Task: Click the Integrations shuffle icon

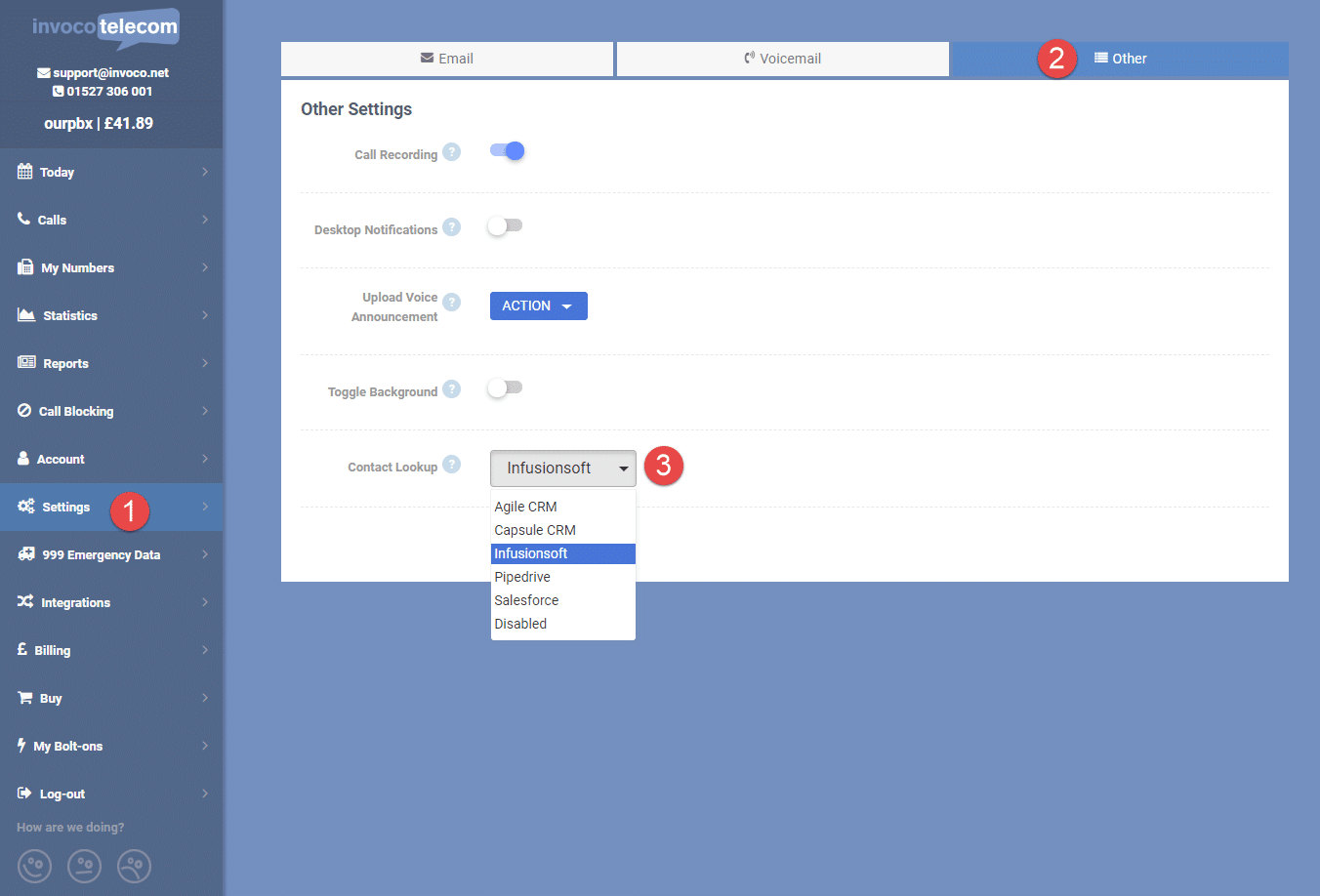Action: point(25,601)
